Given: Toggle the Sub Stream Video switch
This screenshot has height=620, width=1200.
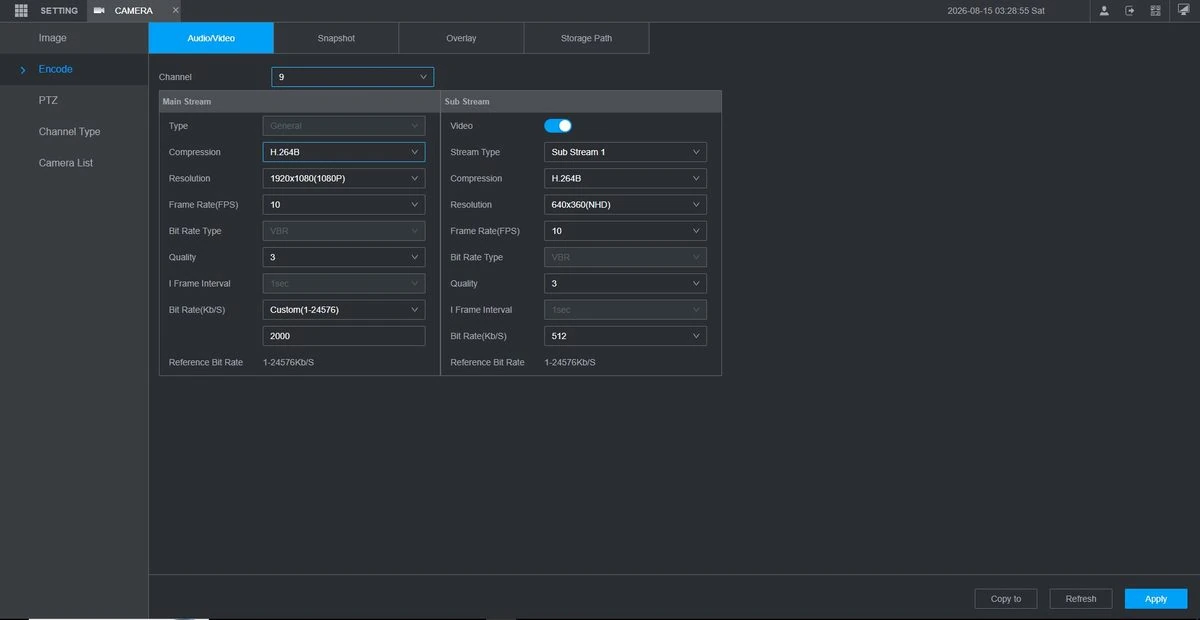Looking at the screenshot, I should click(558, 126).
